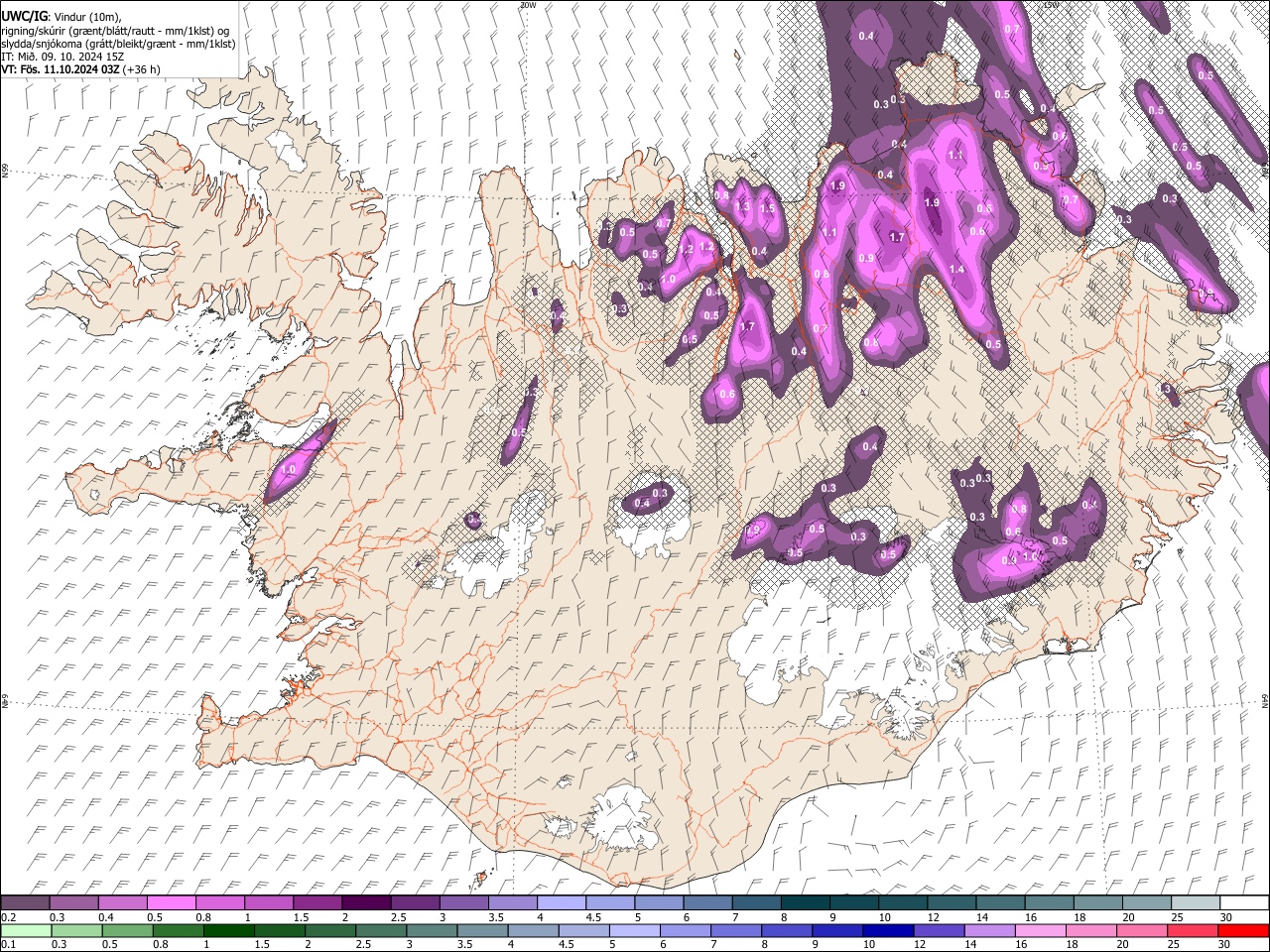Click the dark green 1 swatch in lower legend row

pos(229,930)
